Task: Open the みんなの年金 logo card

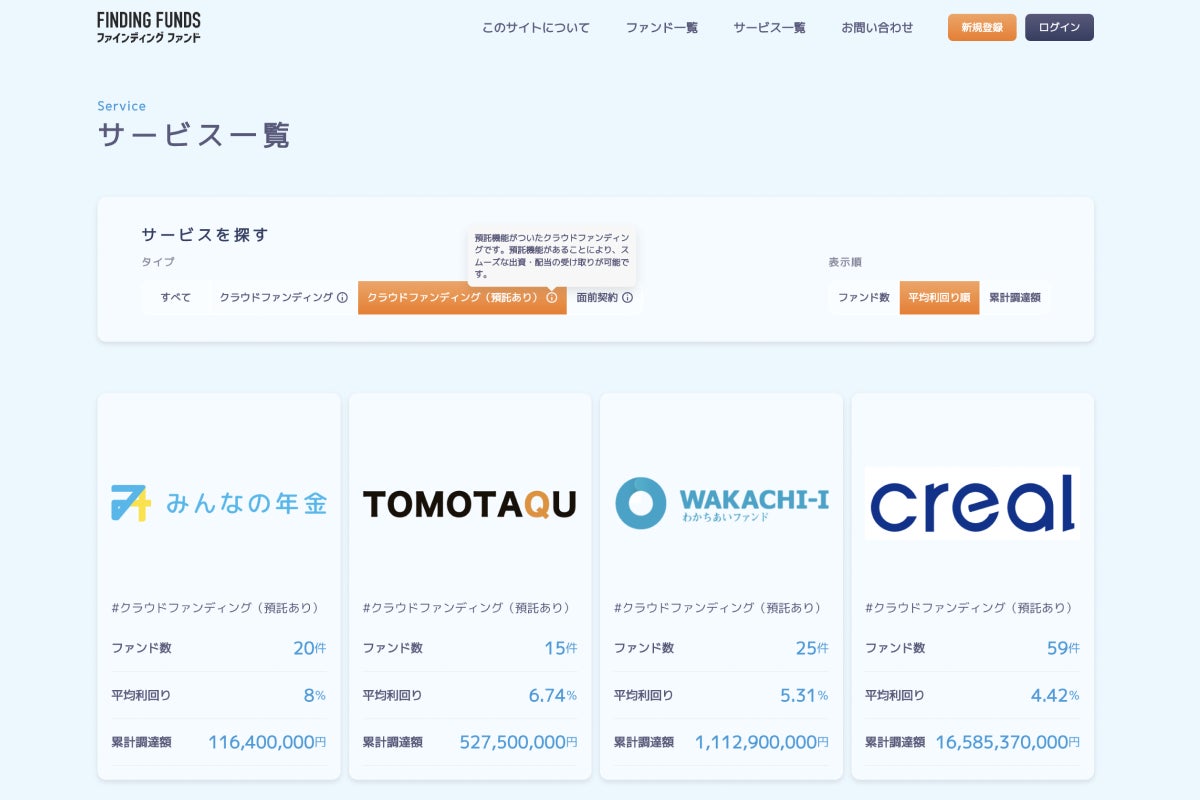Action: point(219,503)
